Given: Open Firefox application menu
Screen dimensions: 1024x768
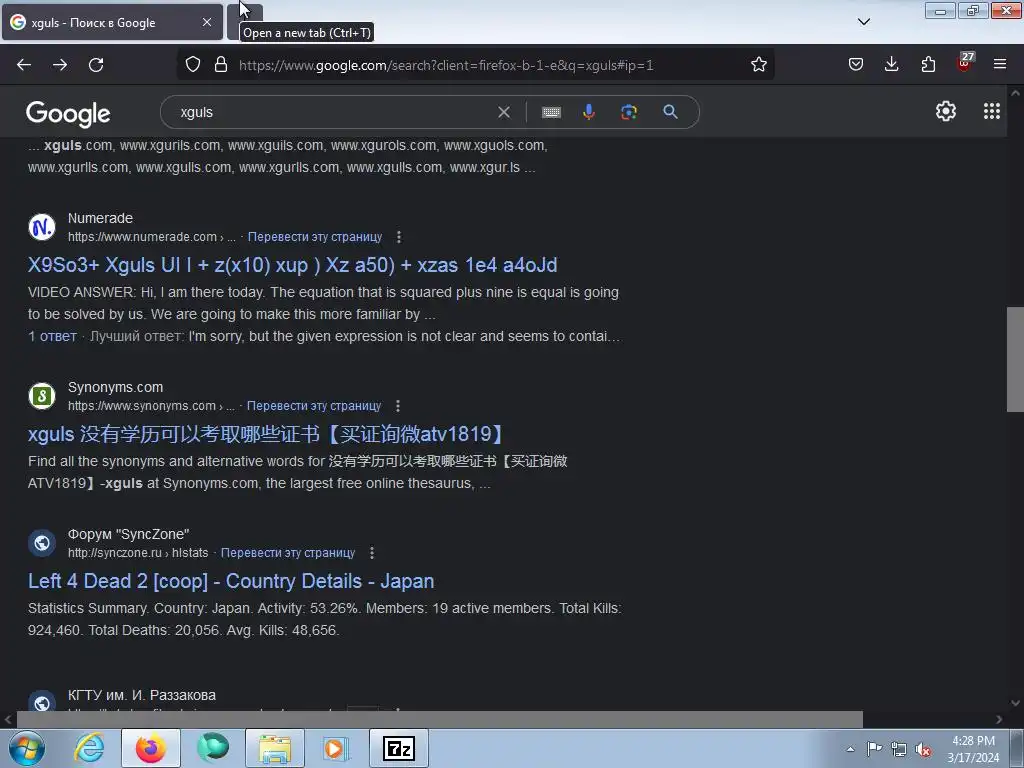Looking at the screenshot, I should click(x=1000, y=65).
